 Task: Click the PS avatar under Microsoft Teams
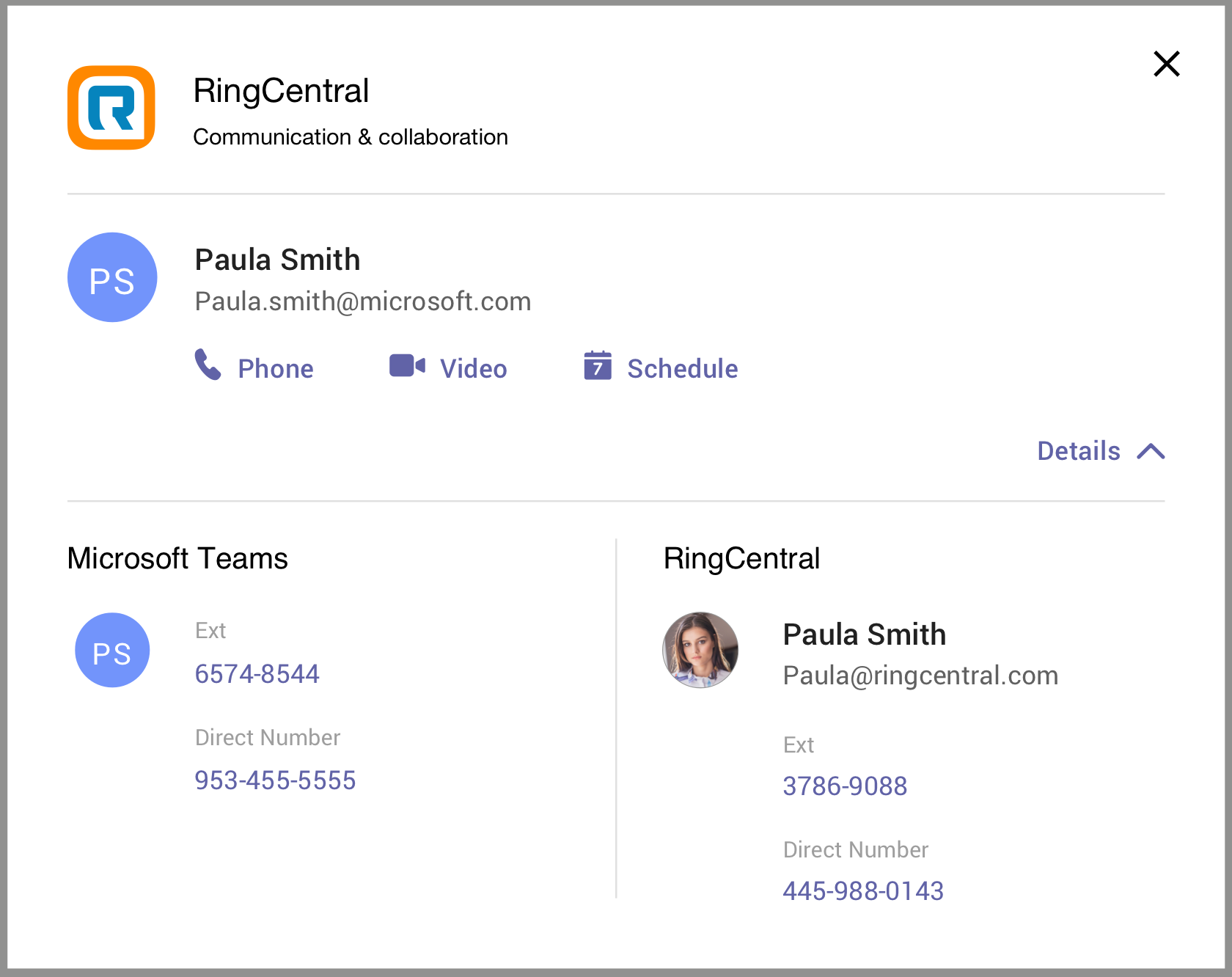112,650
